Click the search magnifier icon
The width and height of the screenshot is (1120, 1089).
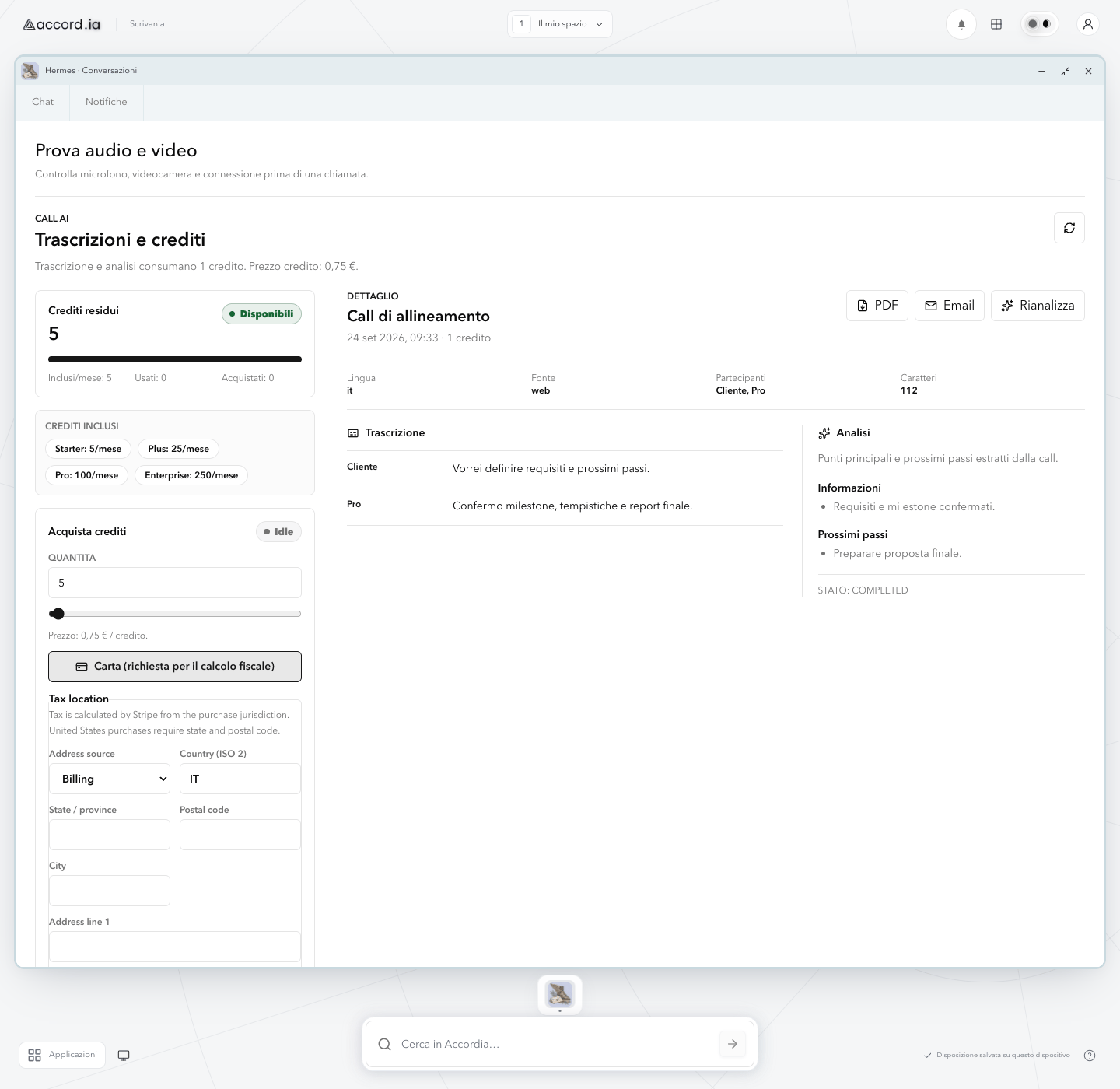(x=384, y=1044)
